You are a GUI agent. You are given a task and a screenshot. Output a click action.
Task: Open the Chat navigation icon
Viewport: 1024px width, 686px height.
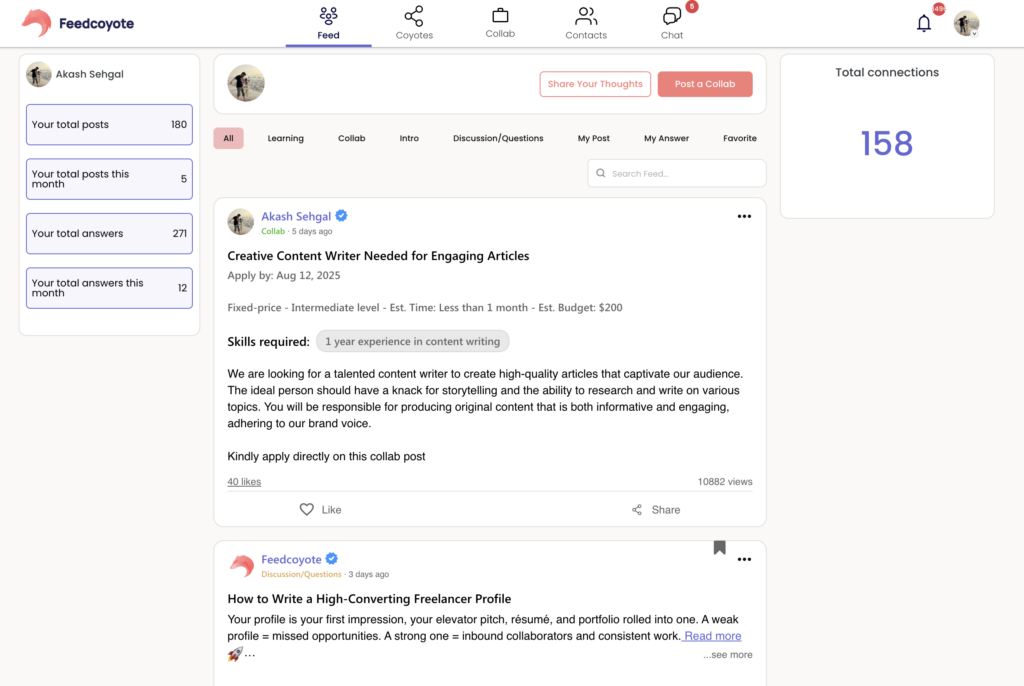[671, 15]
